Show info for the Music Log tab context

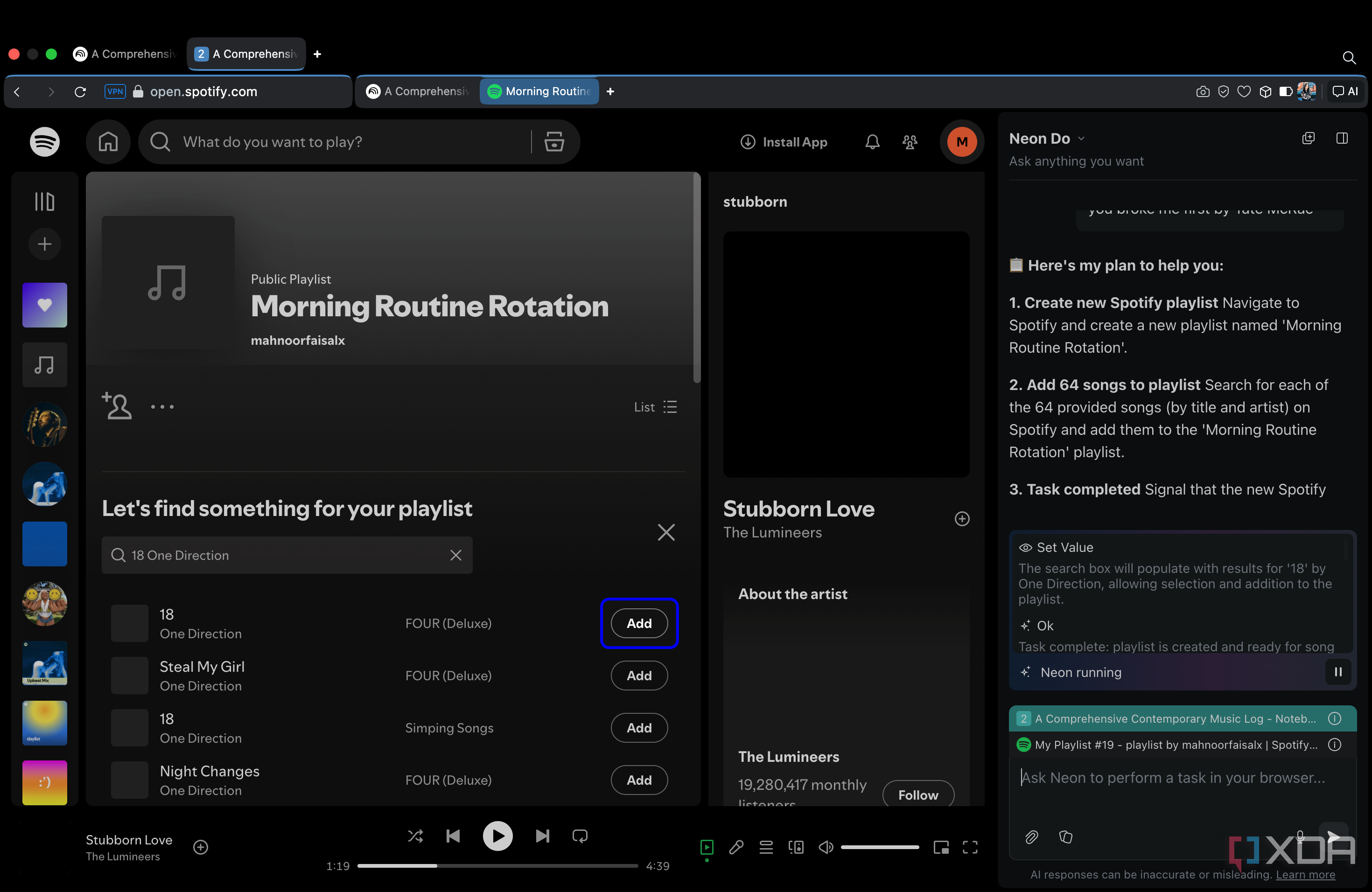[1334, 718]
